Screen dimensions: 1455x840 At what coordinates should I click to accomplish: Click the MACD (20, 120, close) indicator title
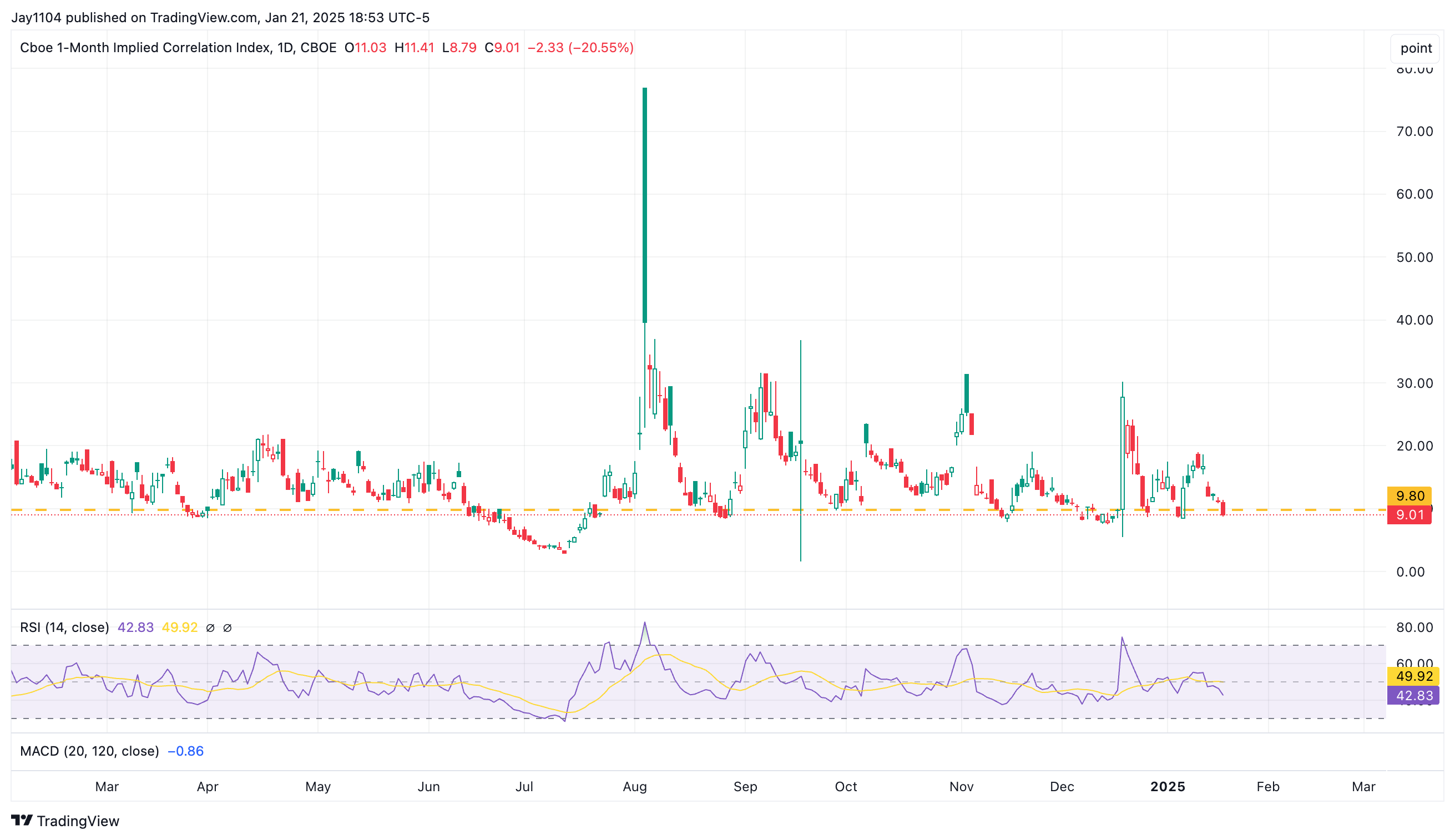(89, 751)
